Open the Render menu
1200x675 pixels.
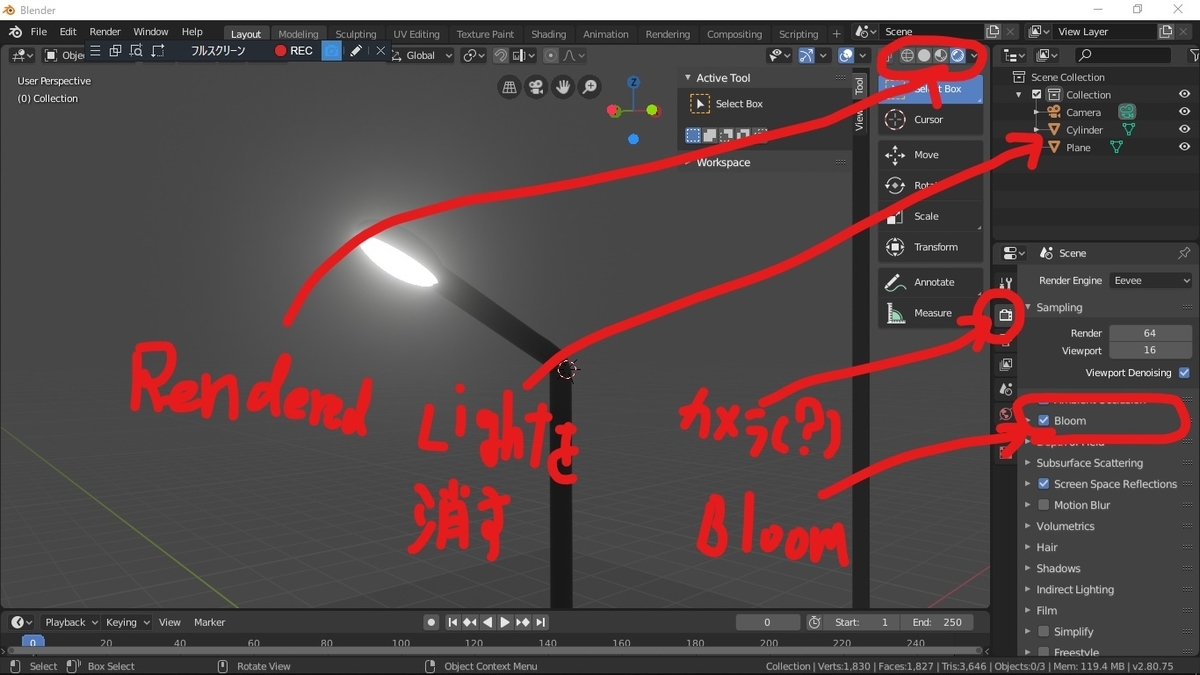coord(104,32)
